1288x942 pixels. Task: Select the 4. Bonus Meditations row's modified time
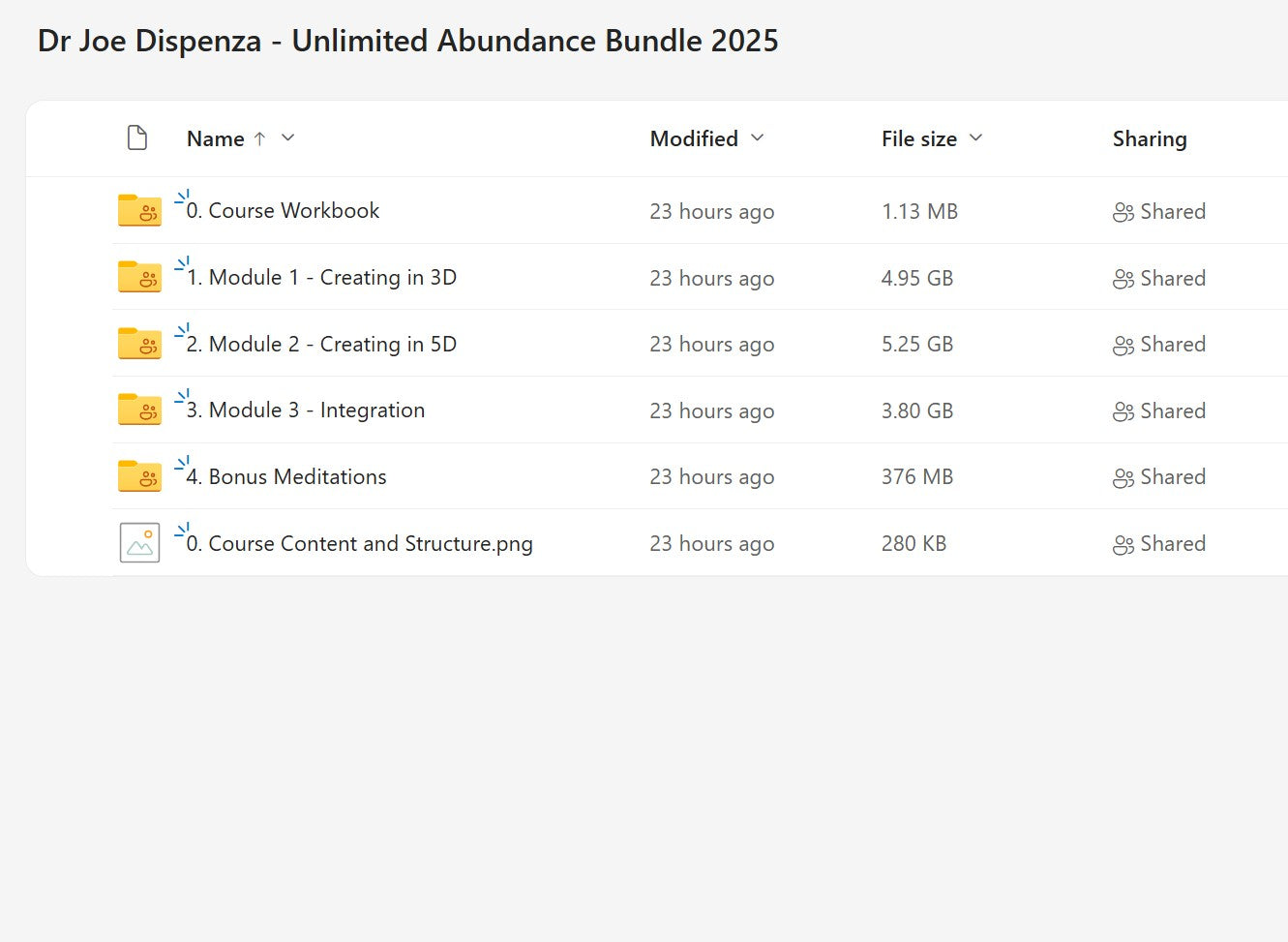(x=711, y=477)
